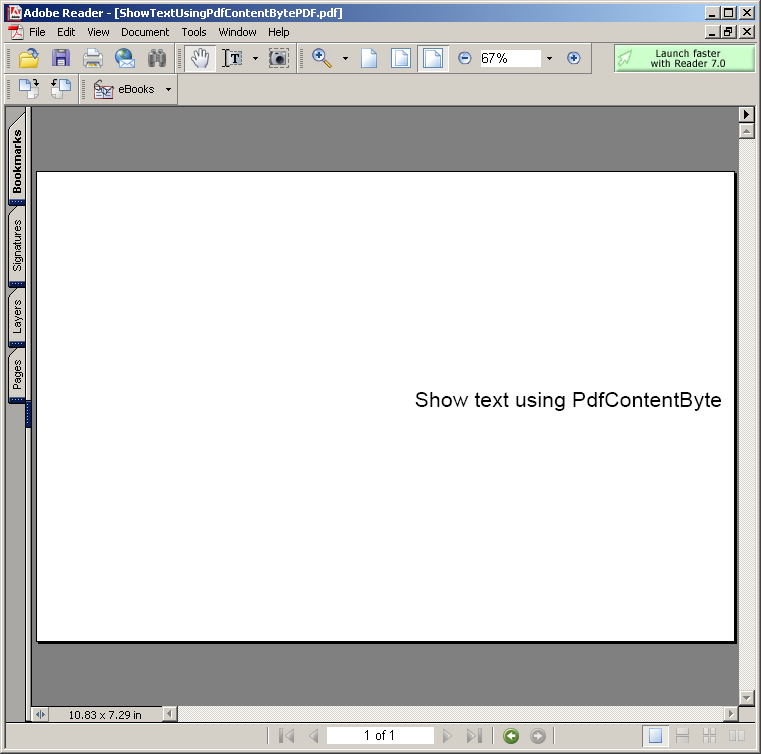
Task: Select the Zoom In magnifier tool
Action: pyautogui.click(x=322, y=58)
